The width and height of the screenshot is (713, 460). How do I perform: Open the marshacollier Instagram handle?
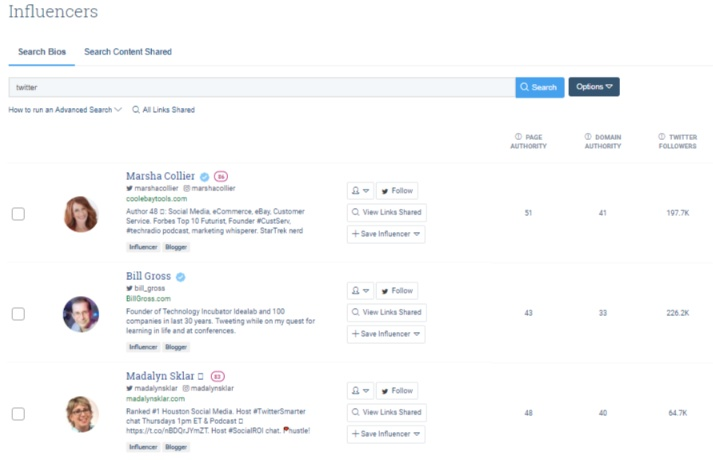pos(209,188)
